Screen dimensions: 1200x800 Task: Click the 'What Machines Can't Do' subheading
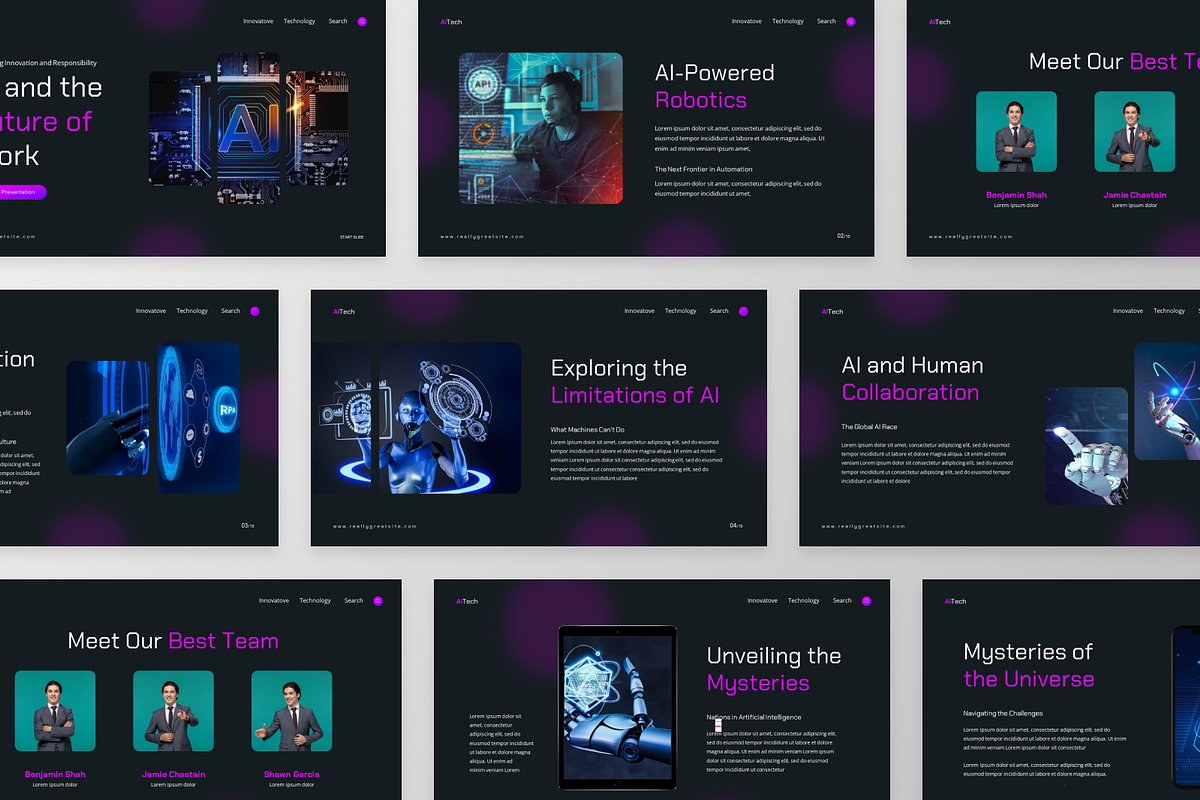pos(588,429)
